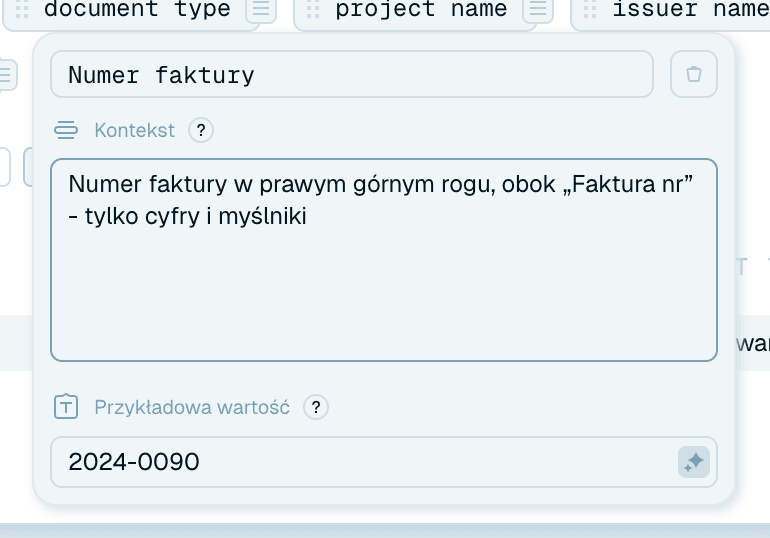Click the trash delete icon button
The width and height of the screenshot is (770, 538).
[693, 74]
